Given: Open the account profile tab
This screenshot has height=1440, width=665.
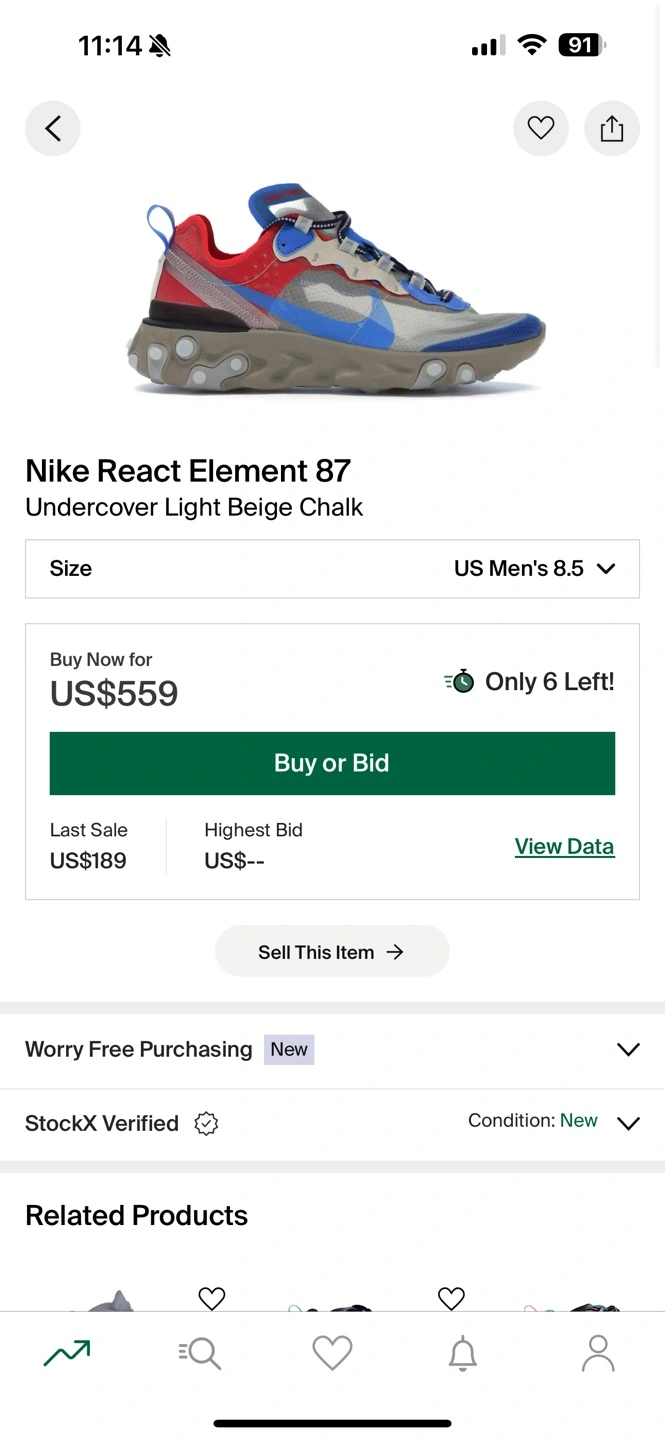Looking at the screenshot, I should coord(598,1354).
